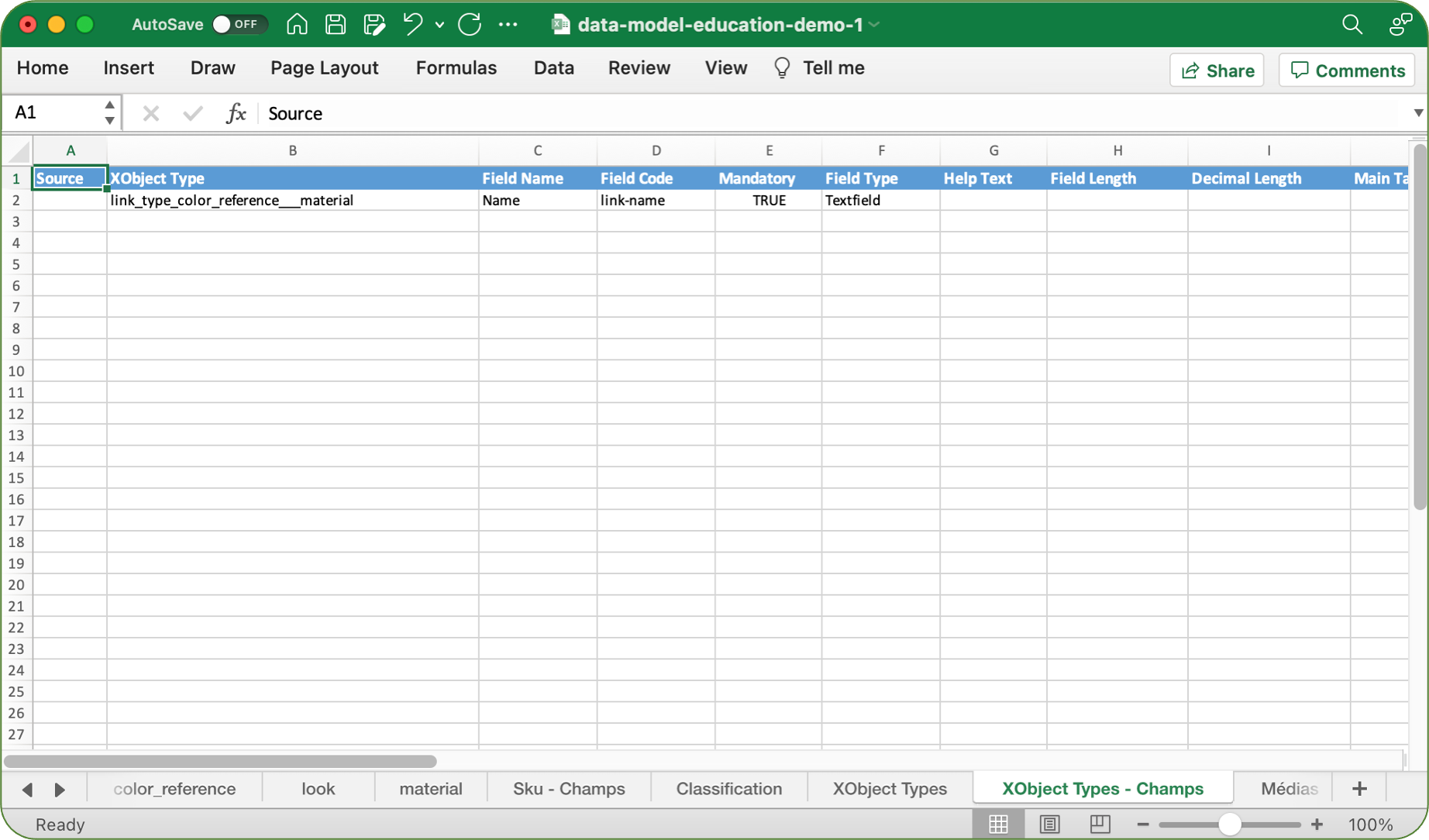The height and width of the screenshot is (840, 1429).
Task: Click the Comments button
Action: (x=1347, y=71)
